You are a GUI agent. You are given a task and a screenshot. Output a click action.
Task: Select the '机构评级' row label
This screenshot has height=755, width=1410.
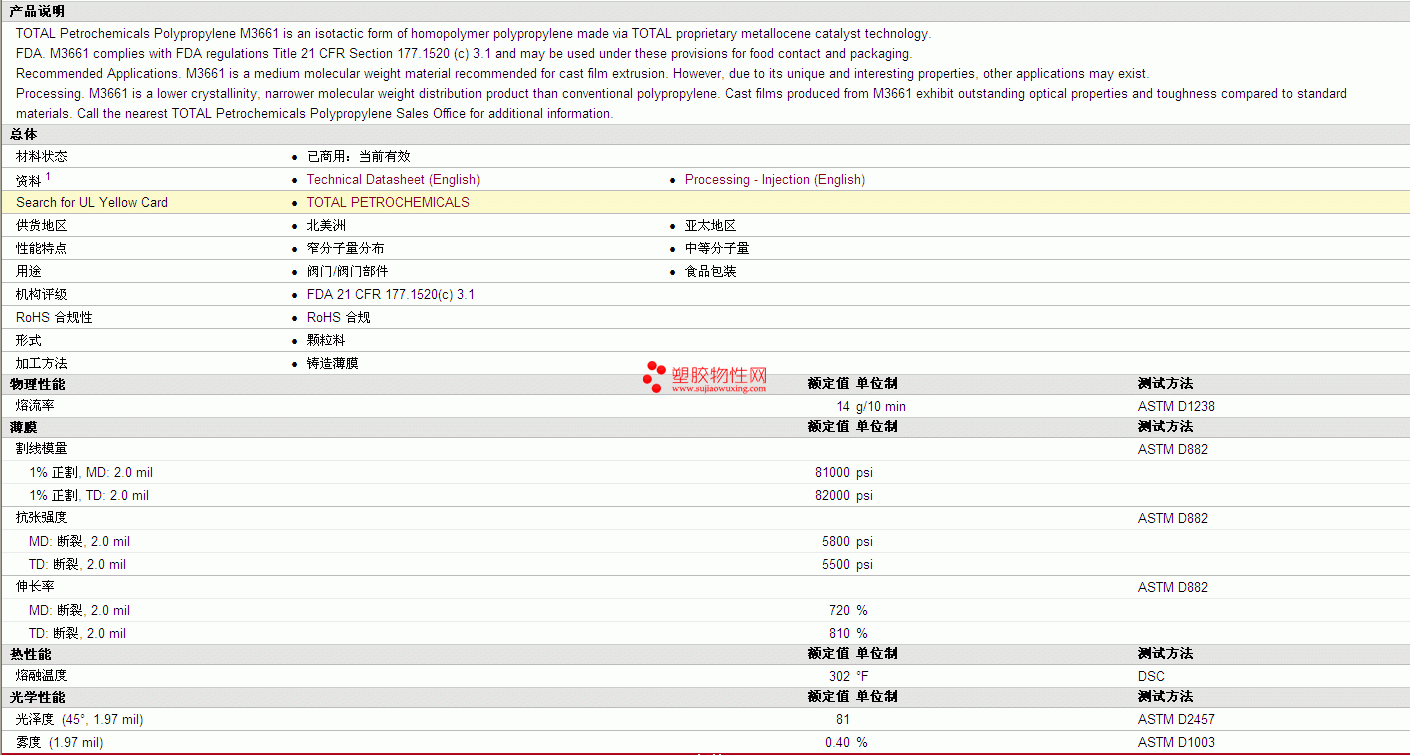click(42, 294)
